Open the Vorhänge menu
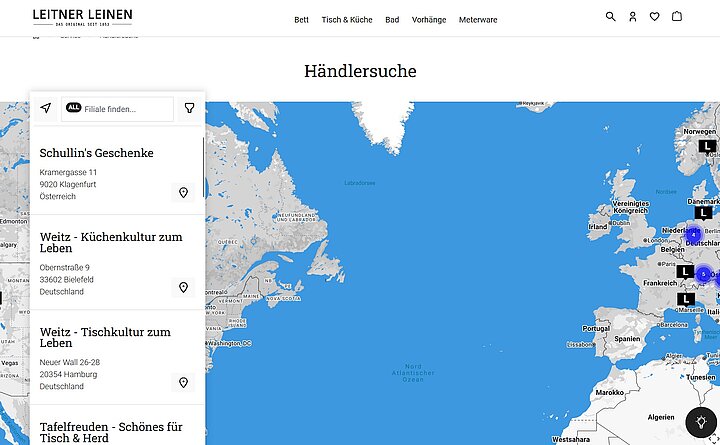Viewport: 720px width, 445px height. click(429, 20)
